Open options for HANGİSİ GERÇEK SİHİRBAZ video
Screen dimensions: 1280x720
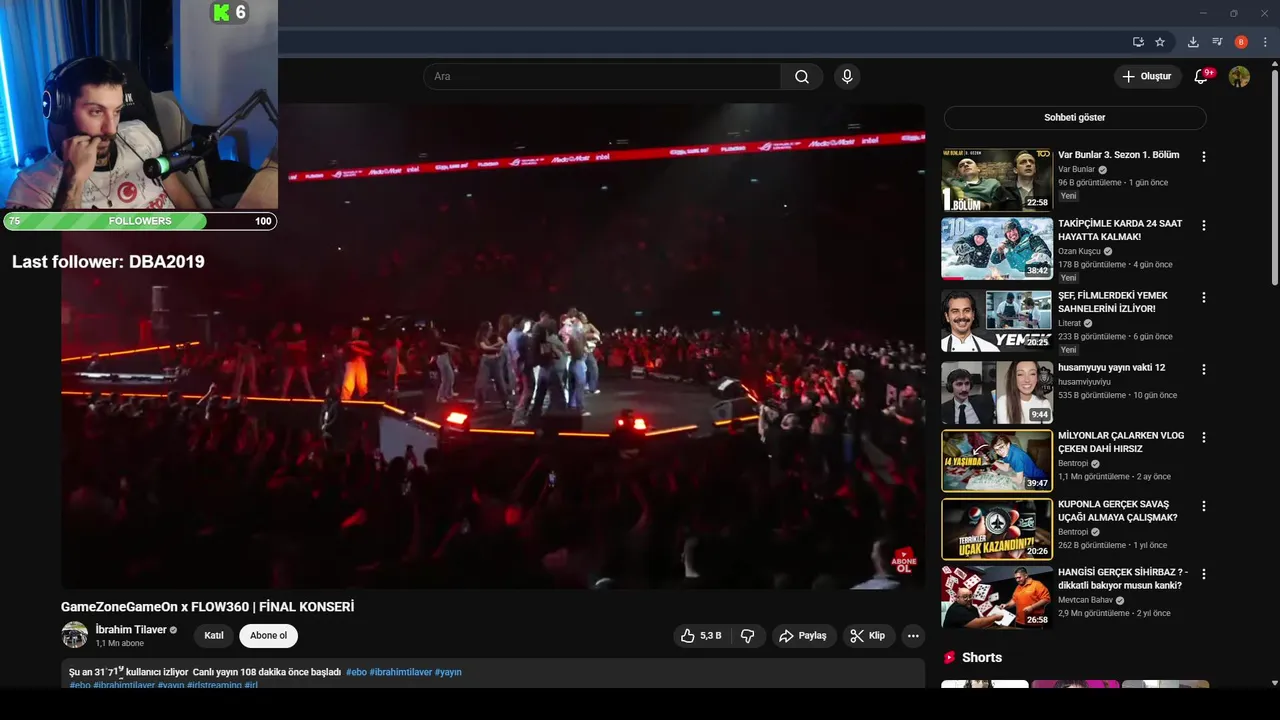pos(1204,575)
